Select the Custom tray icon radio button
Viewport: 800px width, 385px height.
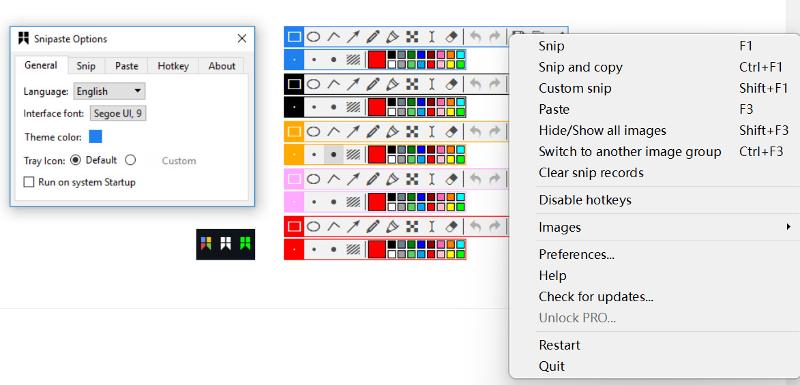[130, 160]
